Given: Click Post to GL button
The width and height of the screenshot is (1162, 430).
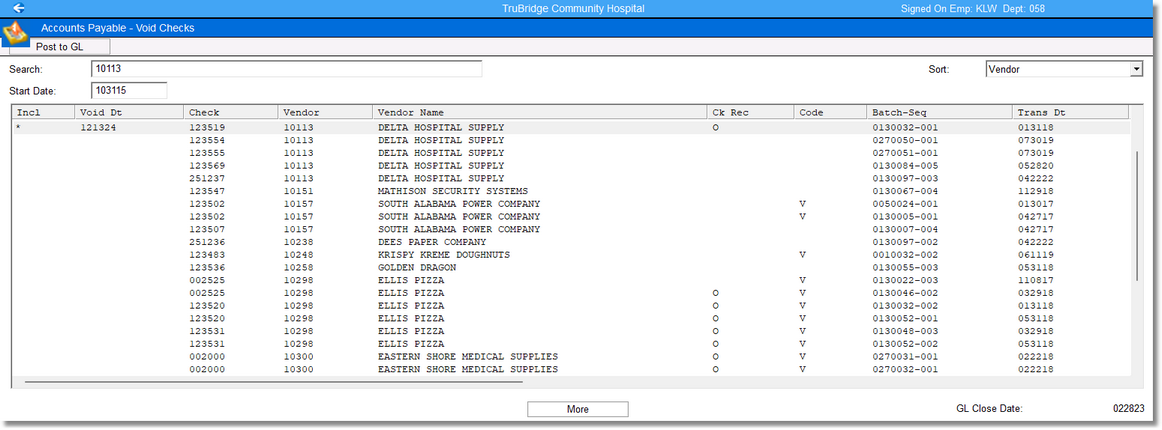Looking at the screenshot, I should pyautogui.click(x=60, y=47).
